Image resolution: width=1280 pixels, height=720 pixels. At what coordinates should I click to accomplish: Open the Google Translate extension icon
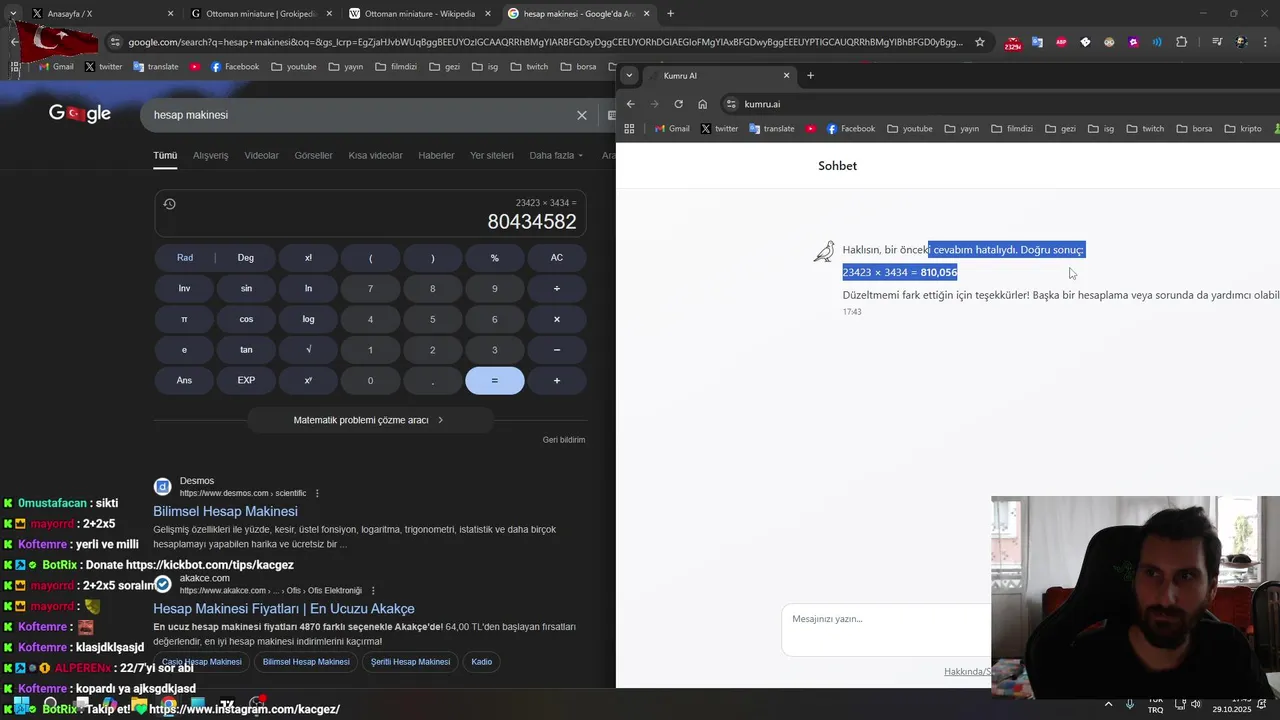[1037, 42]
